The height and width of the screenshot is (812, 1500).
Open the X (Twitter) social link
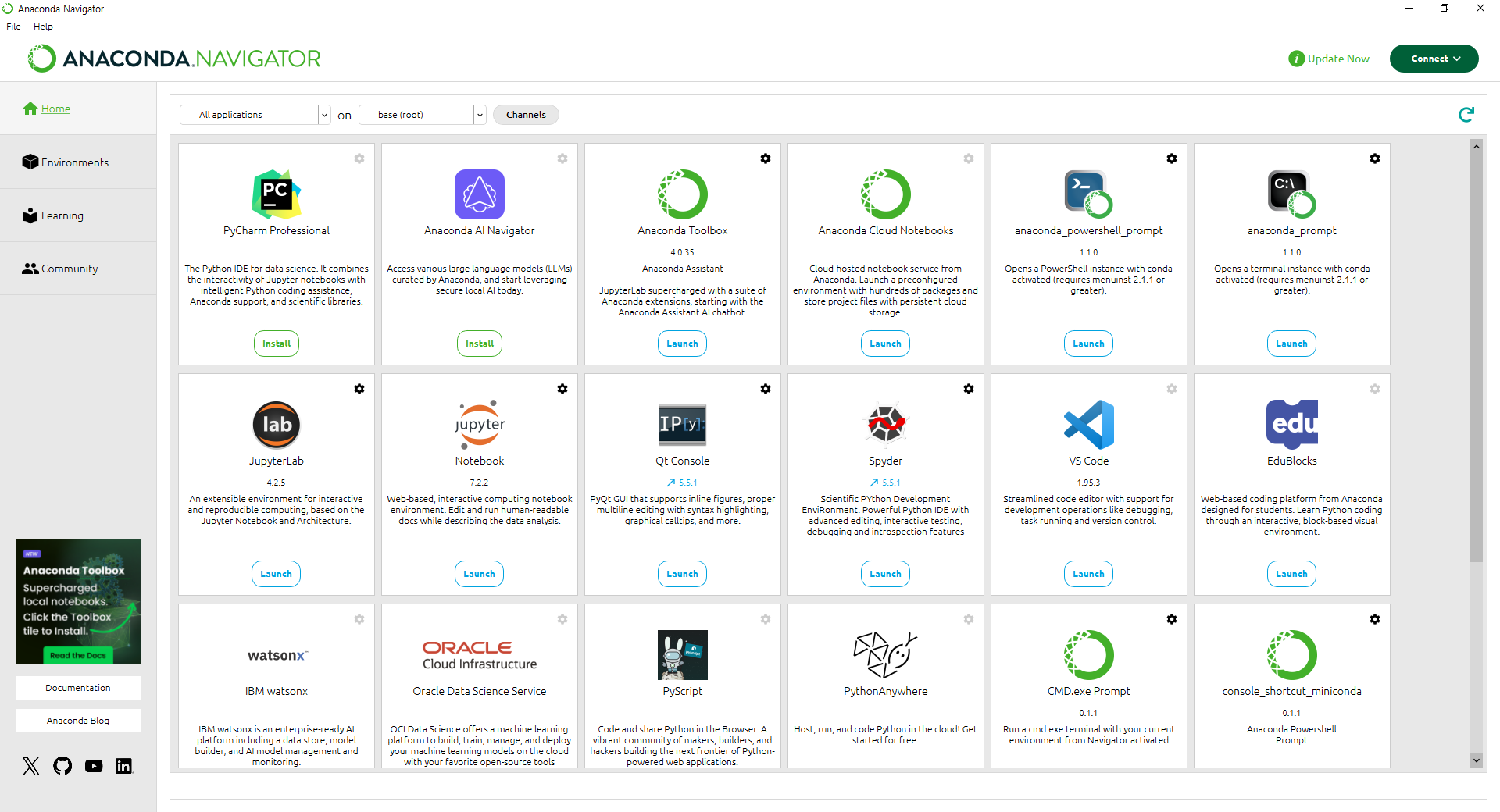pos(31,766)
